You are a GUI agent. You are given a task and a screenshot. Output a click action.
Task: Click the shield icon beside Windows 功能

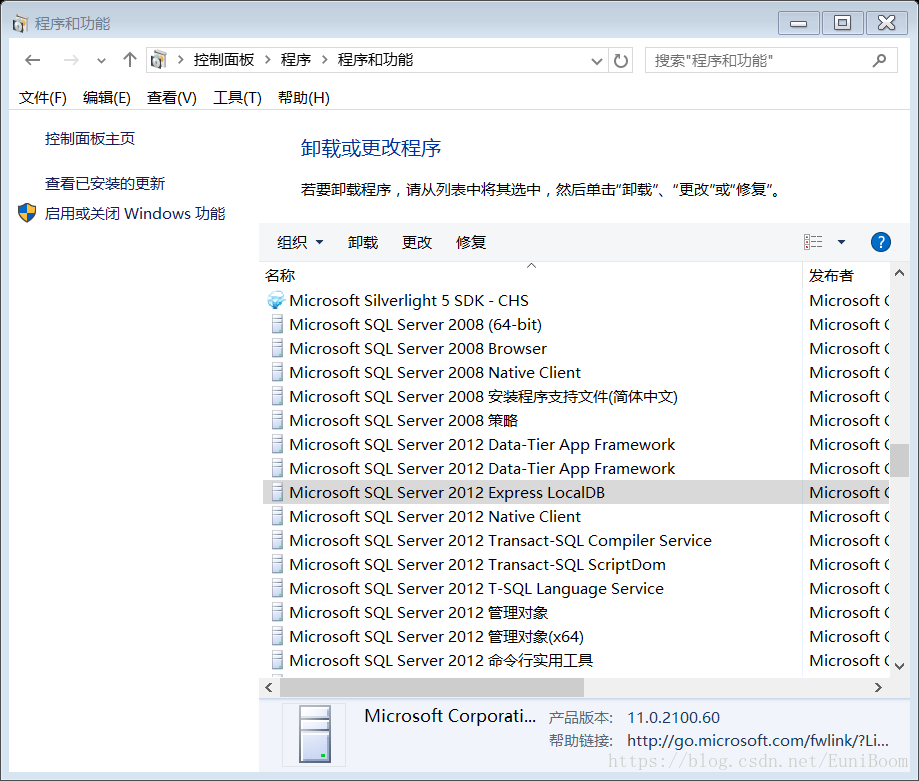pos(27,213)
